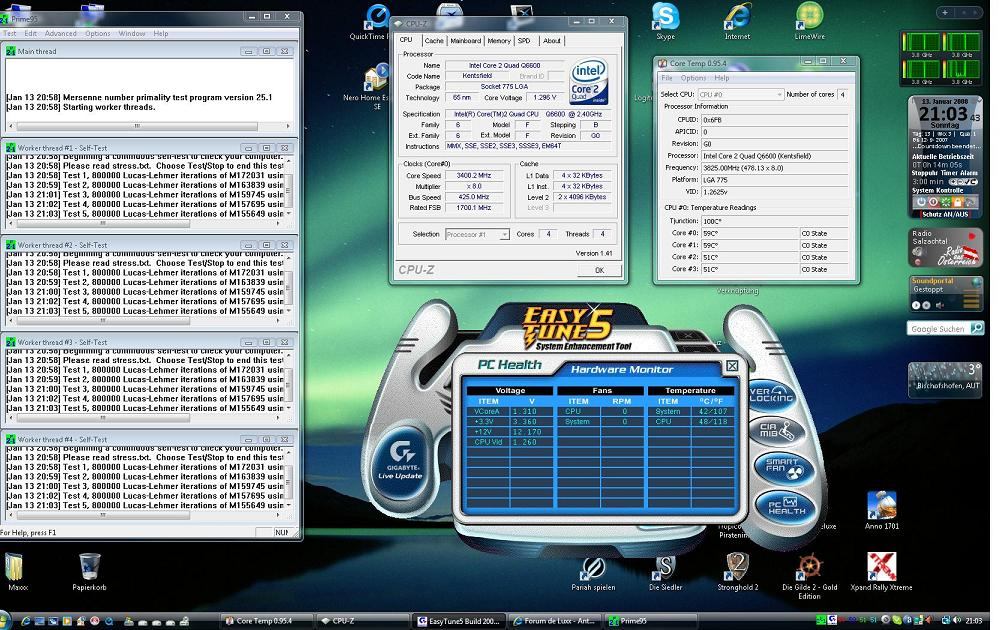The width and height of the screenshot is (1008, 630).
Task: Click the EasyTune5 Build taskbar button
Action: tap(458, 621)
